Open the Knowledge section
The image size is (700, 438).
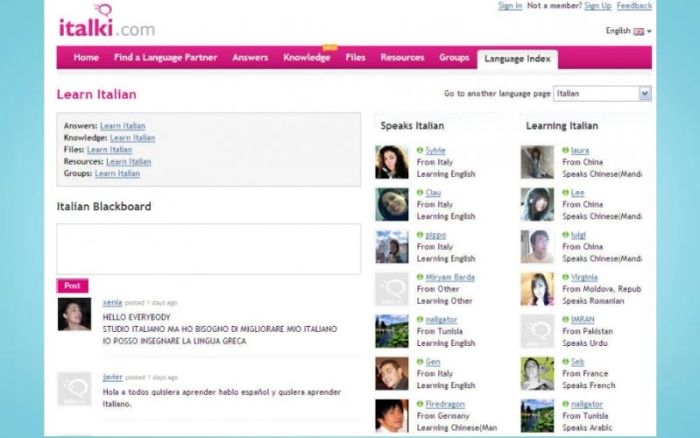click(x=307, y=57)
